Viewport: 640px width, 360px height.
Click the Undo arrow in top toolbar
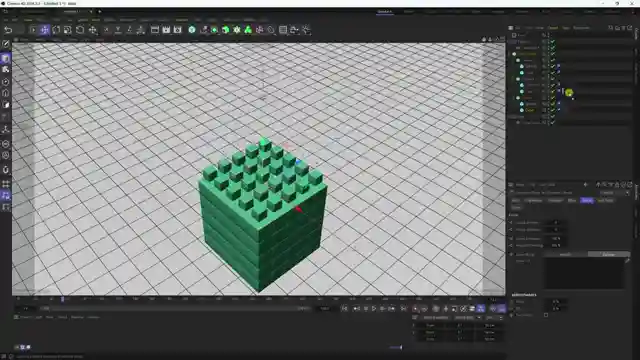click(x=8, y=30)
